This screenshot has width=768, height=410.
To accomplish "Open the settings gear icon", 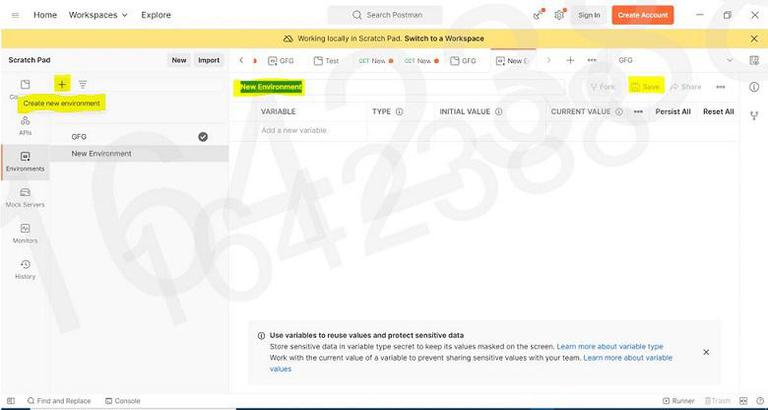I will click(559, 15).
